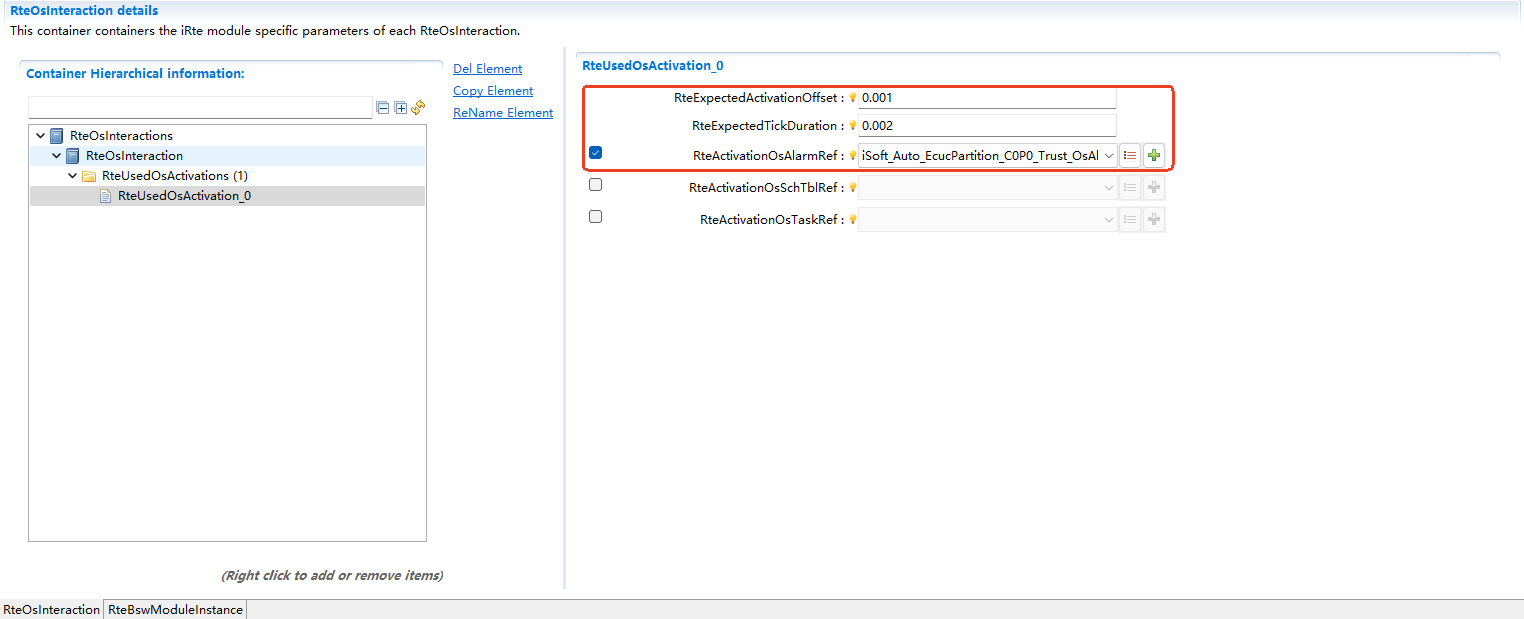Click the refresh tree icon

coord(418,108)
